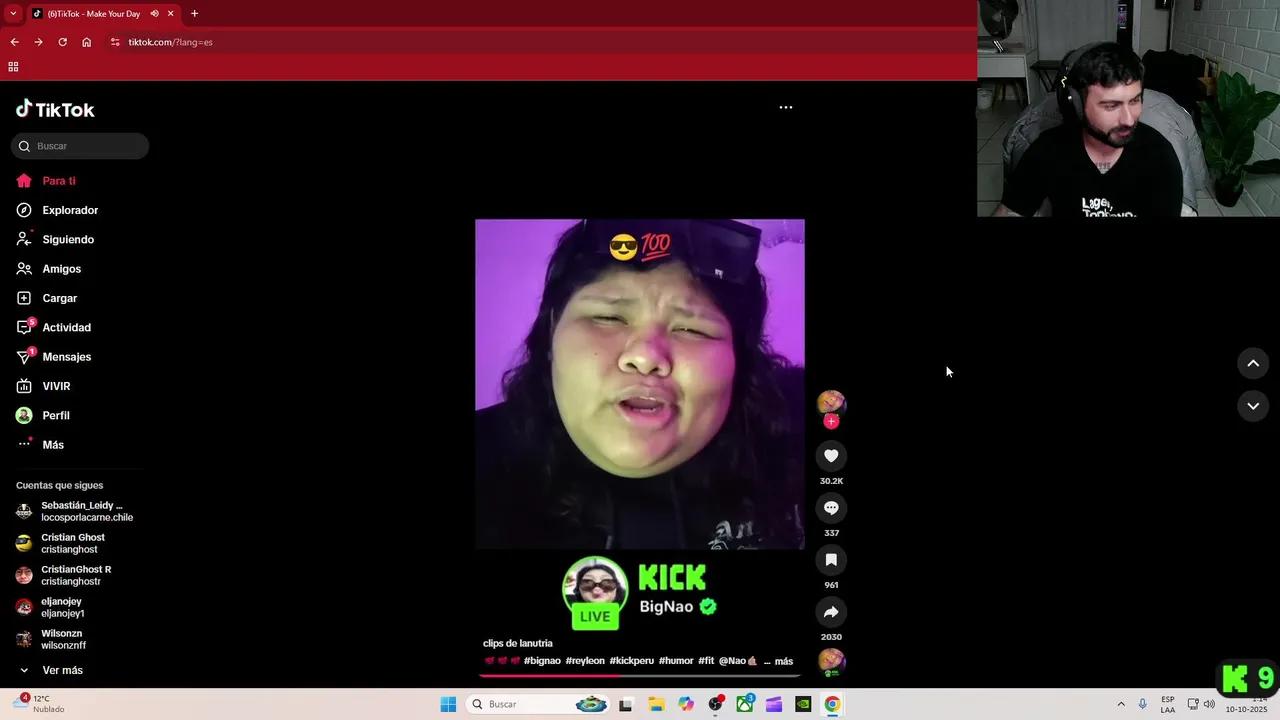Focus the Buscar search field in TikTok
This screenshot has height=720, width=1280.
[x=80, y=146]
